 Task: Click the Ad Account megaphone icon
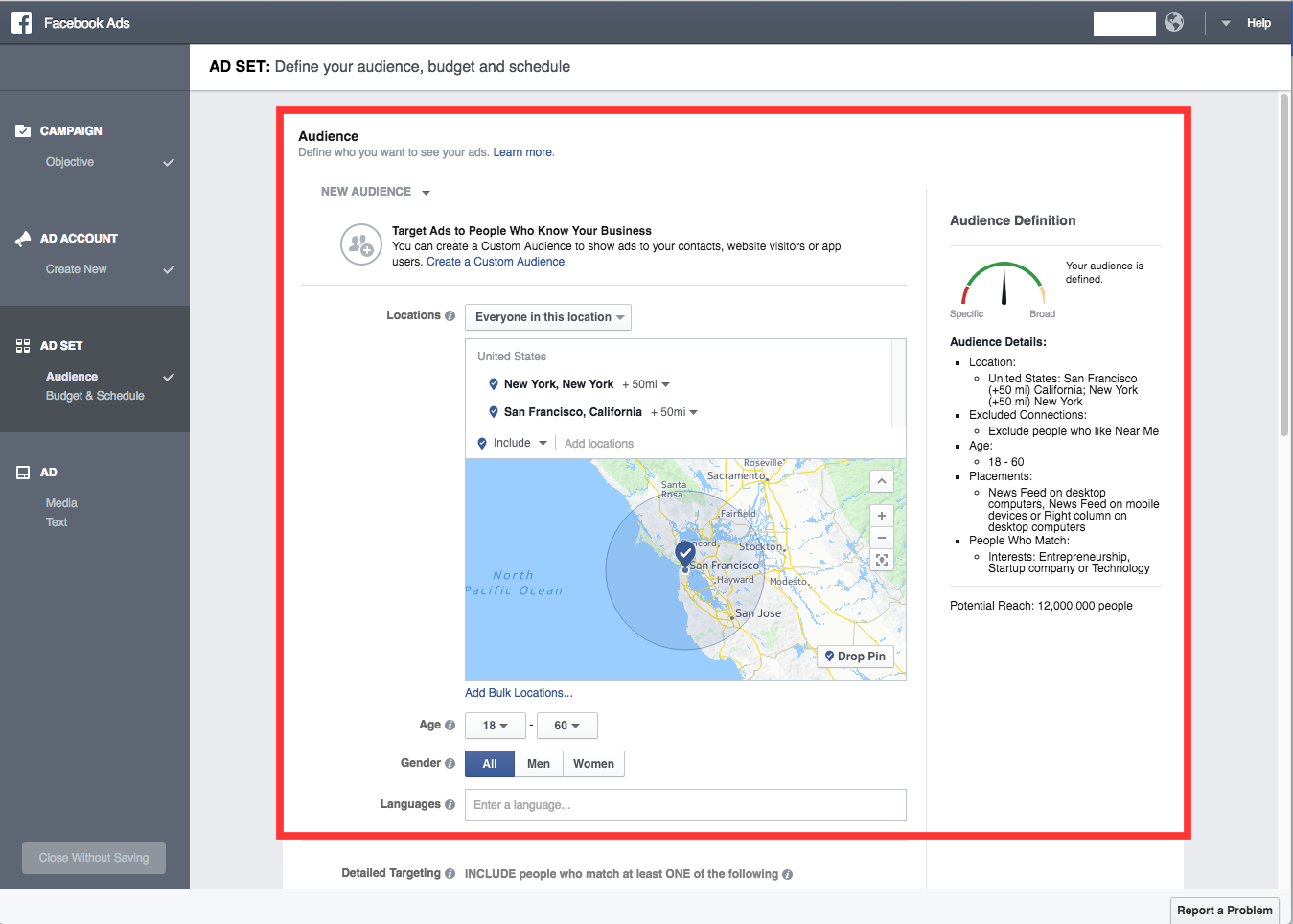[x=23, y=238]
